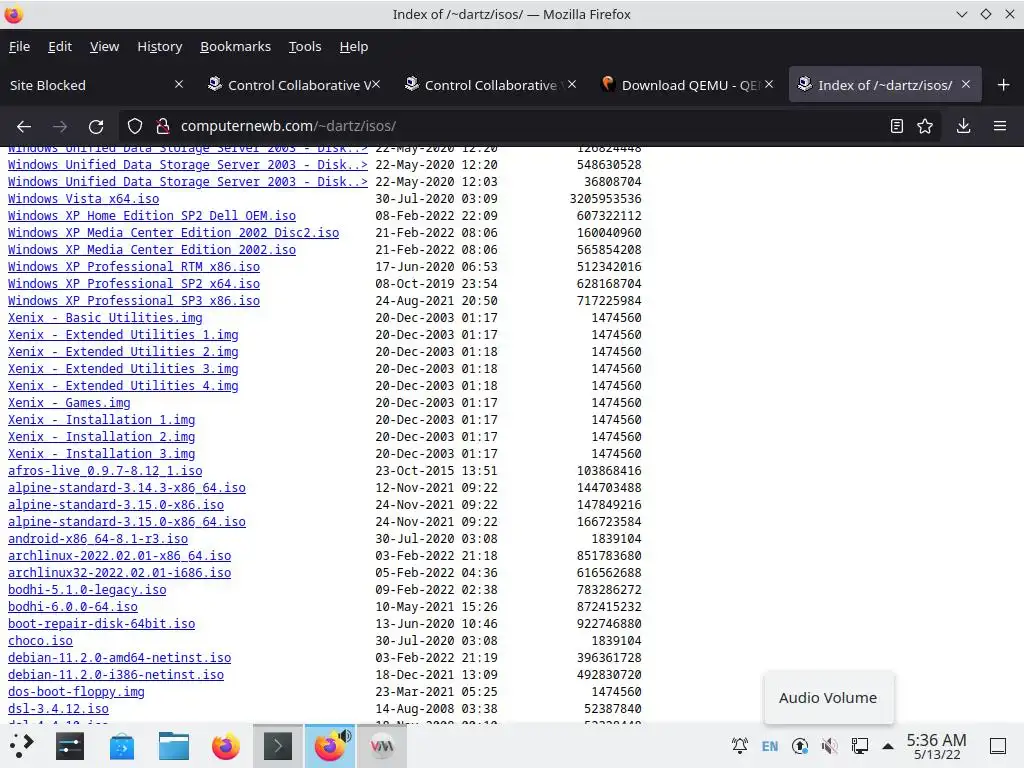Reload the current page

pos(96,126)
